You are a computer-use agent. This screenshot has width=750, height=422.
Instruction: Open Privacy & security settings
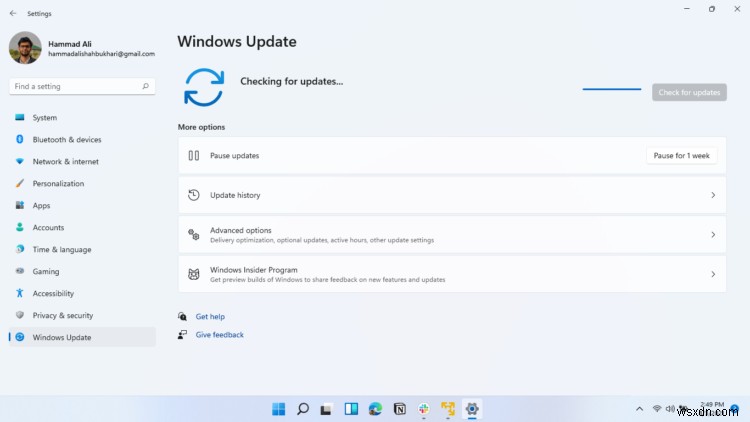coord(82,315)
